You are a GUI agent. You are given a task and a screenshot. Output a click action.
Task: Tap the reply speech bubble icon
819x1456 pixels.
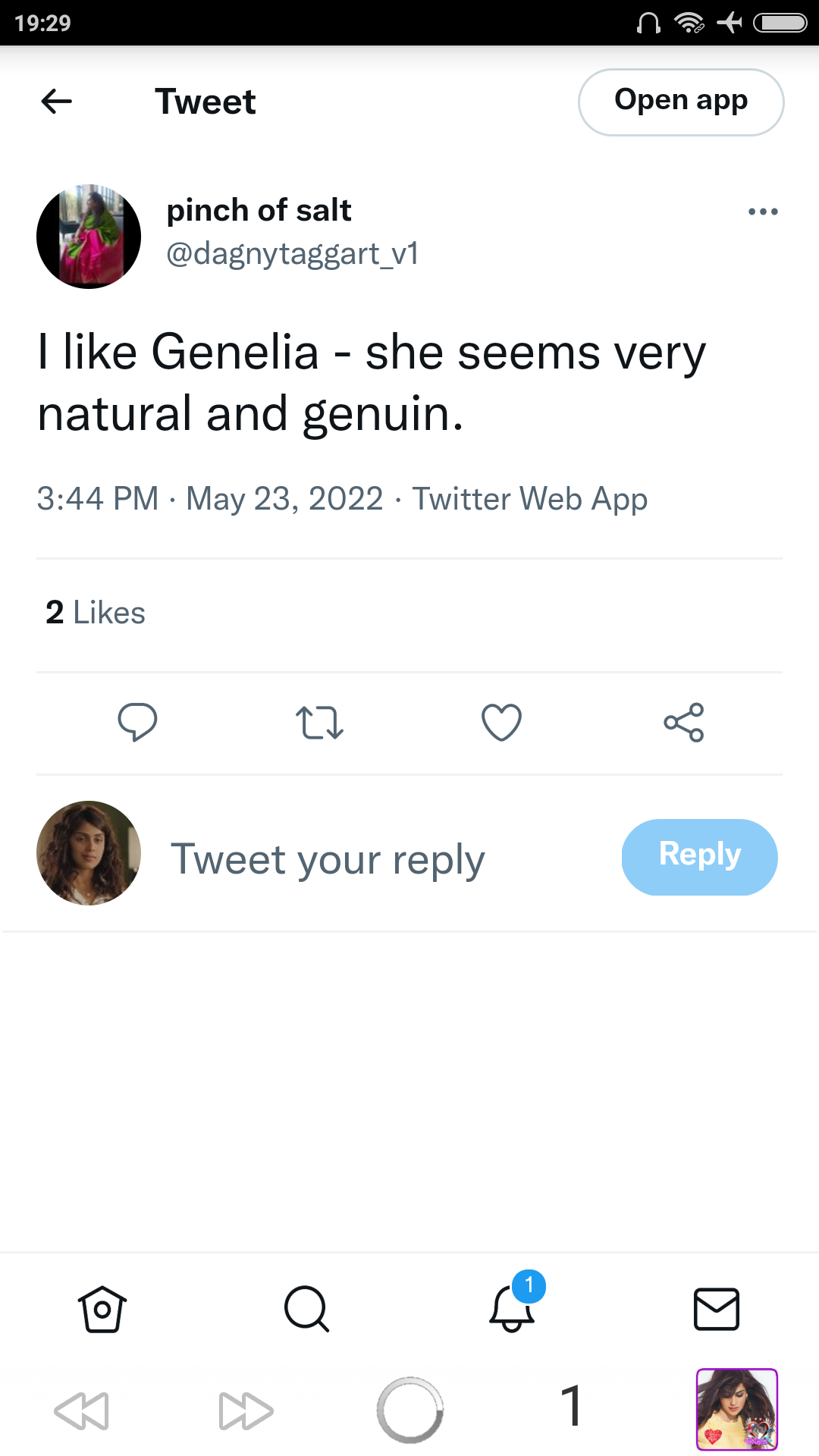(137, 722)
